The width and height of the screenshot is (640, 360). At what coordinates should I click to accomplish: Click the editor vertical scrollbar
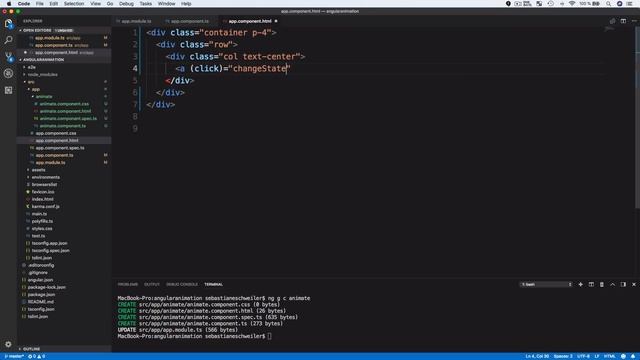[637, 118]
